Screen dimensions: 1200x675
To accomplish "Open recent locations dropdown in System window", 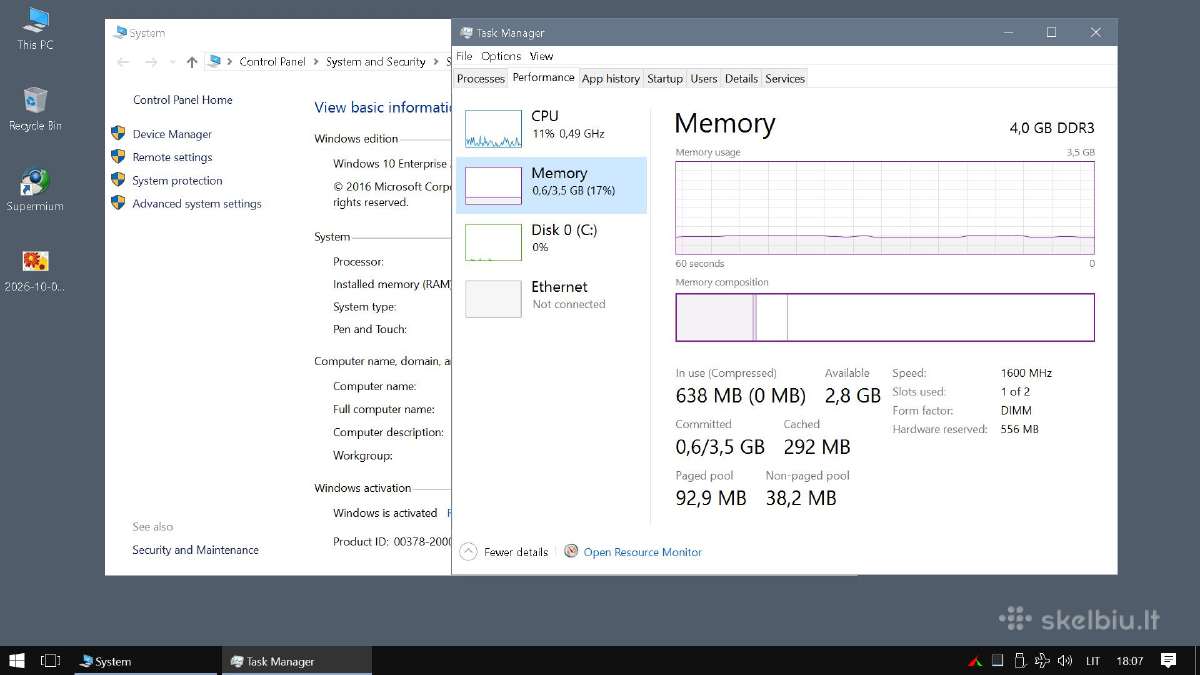I will click(171, 62).
